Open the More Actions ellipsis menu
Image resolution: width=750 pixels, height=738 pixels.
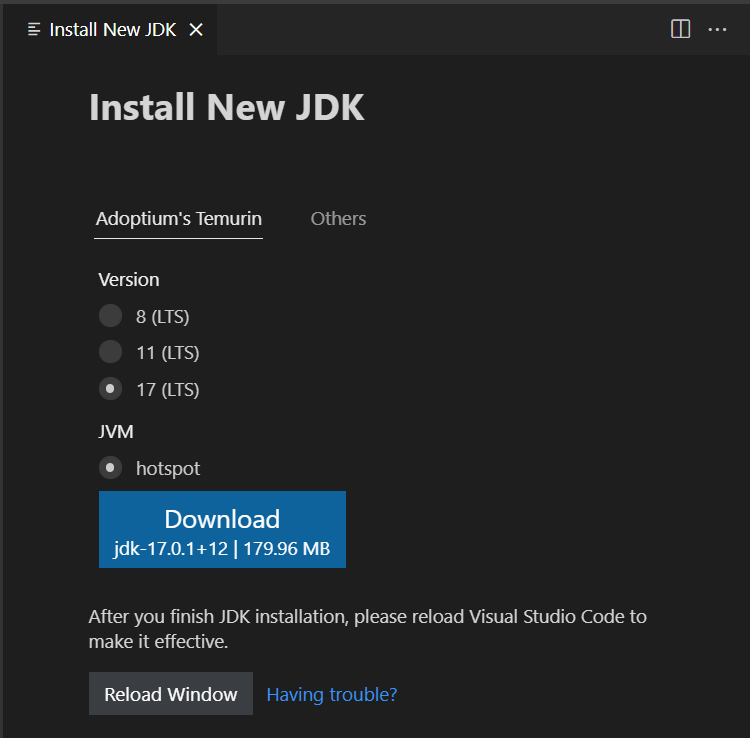click(x=717, y=30)
